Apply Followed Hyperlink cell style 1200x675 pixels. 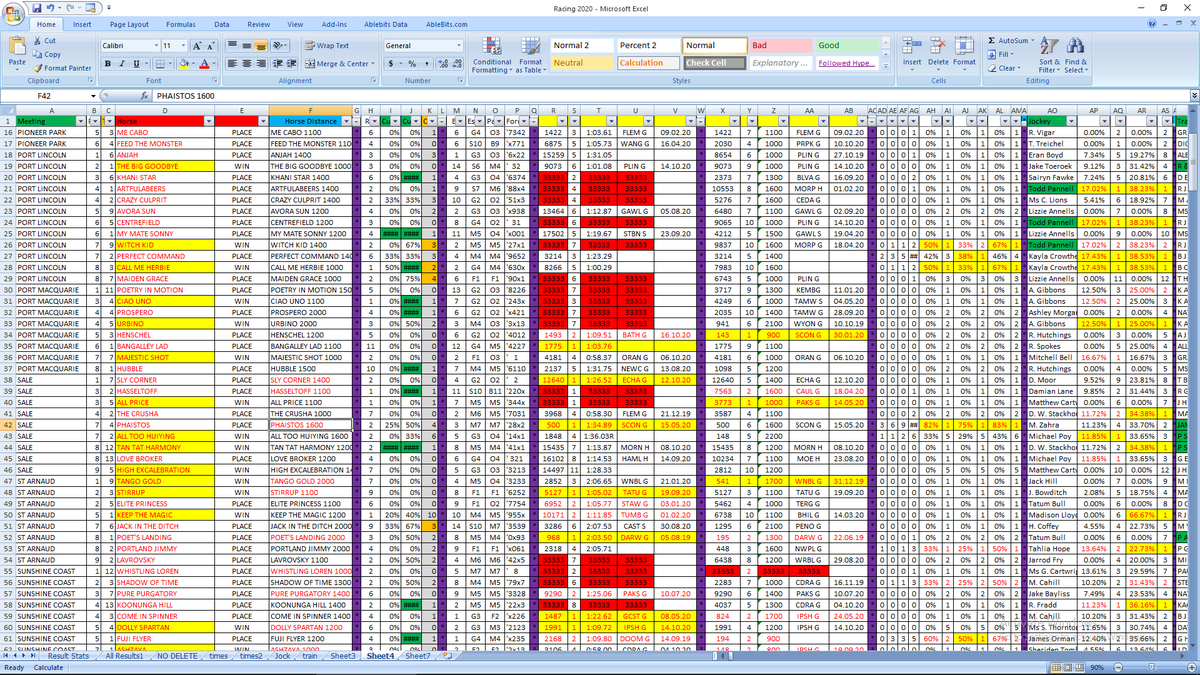847,63
